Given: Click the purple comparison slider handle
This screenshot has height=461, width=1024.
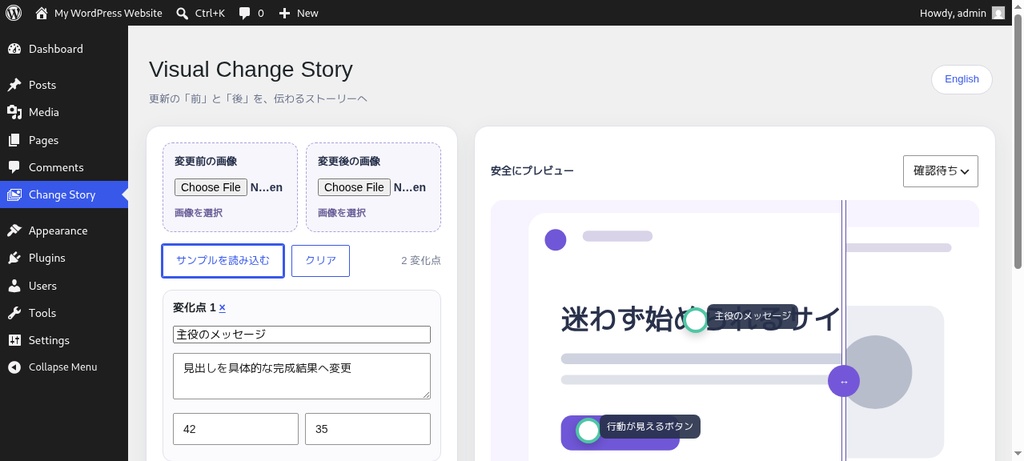Looking at the screenshot, I should coord(844,381).
